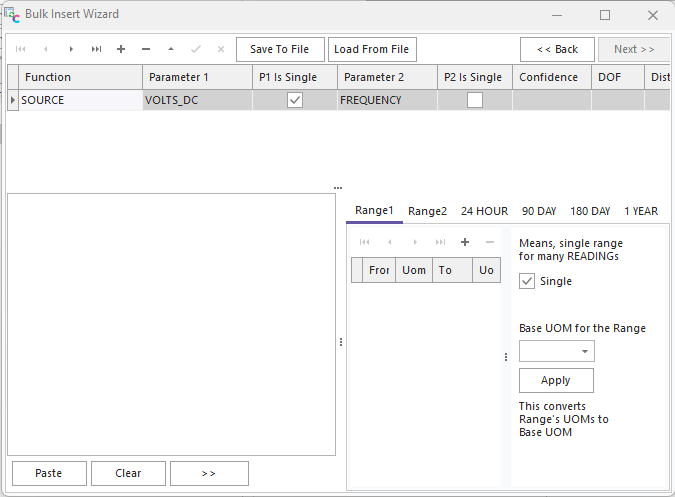Jump to last record in top navigator

click(96, 49)
